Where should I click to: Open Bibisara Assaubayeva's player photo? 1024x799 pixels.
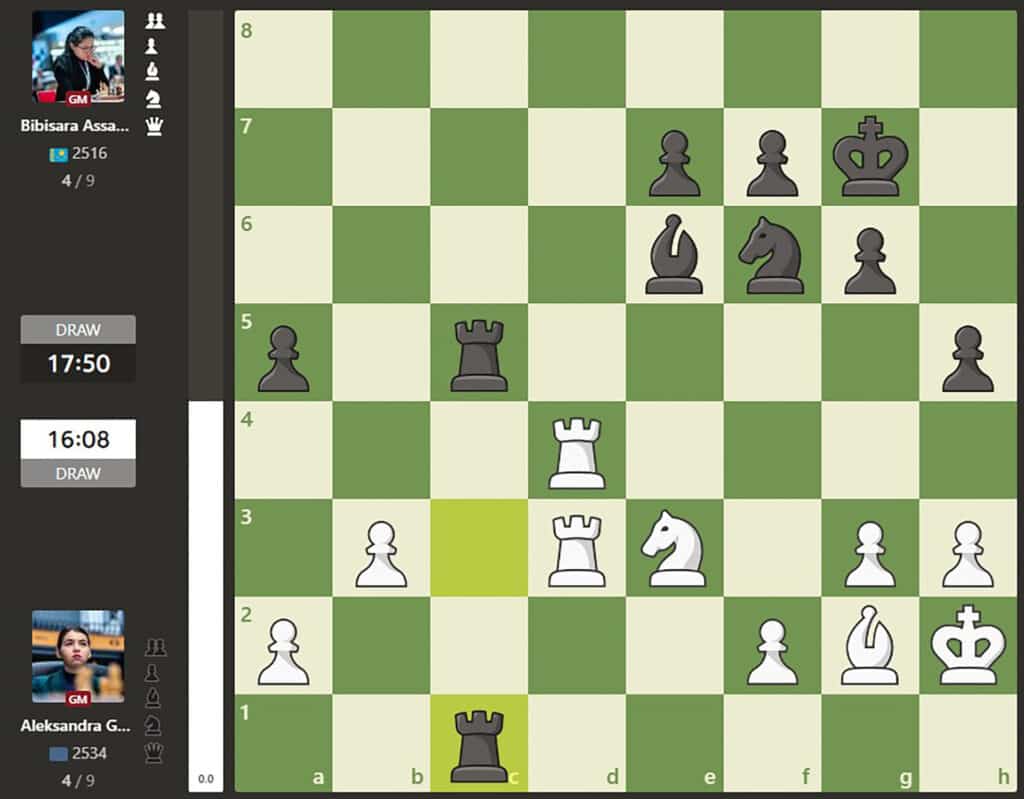pos(78,56)
